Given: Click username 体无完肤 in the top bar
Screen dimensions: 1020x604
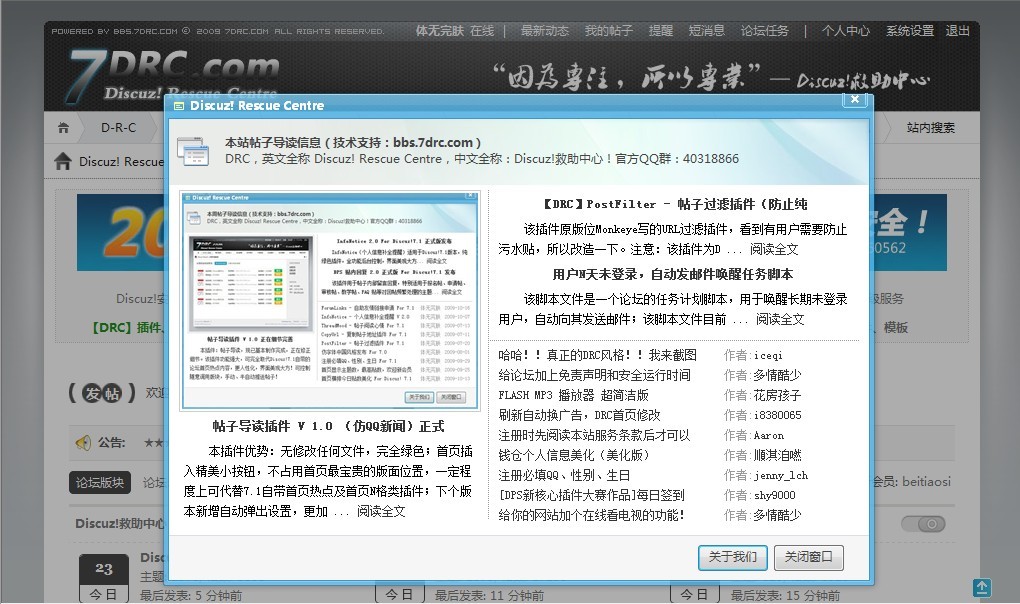Looking at the screenshot, I should 440,31.
